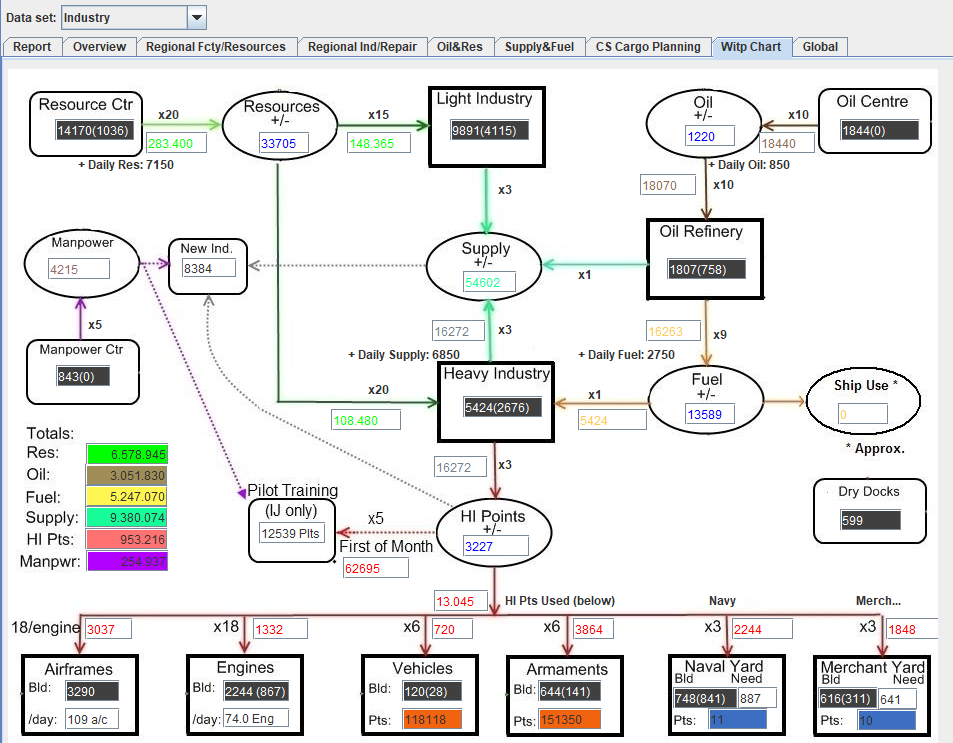
Task: Click the green Res total swatch 6.578.945
Action: click(127, 454)
